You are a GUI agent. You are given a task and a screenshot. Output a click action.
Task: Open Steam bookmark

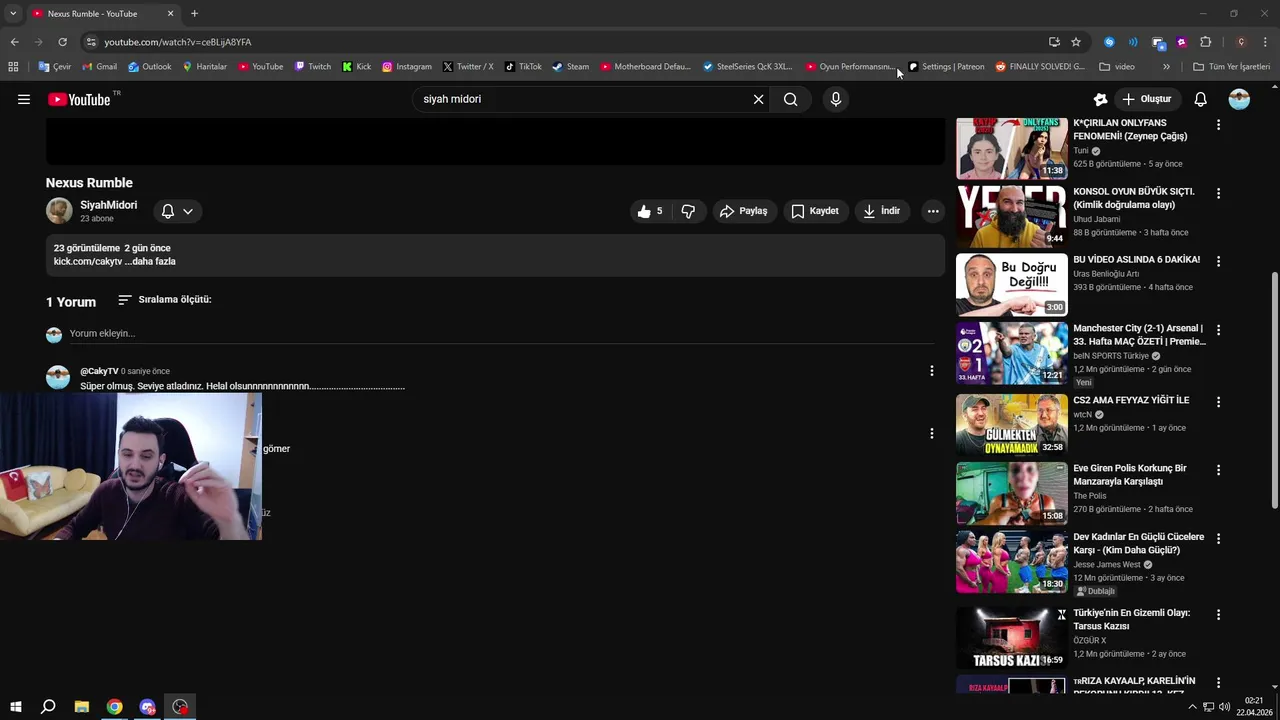click(x=571, y=67)
